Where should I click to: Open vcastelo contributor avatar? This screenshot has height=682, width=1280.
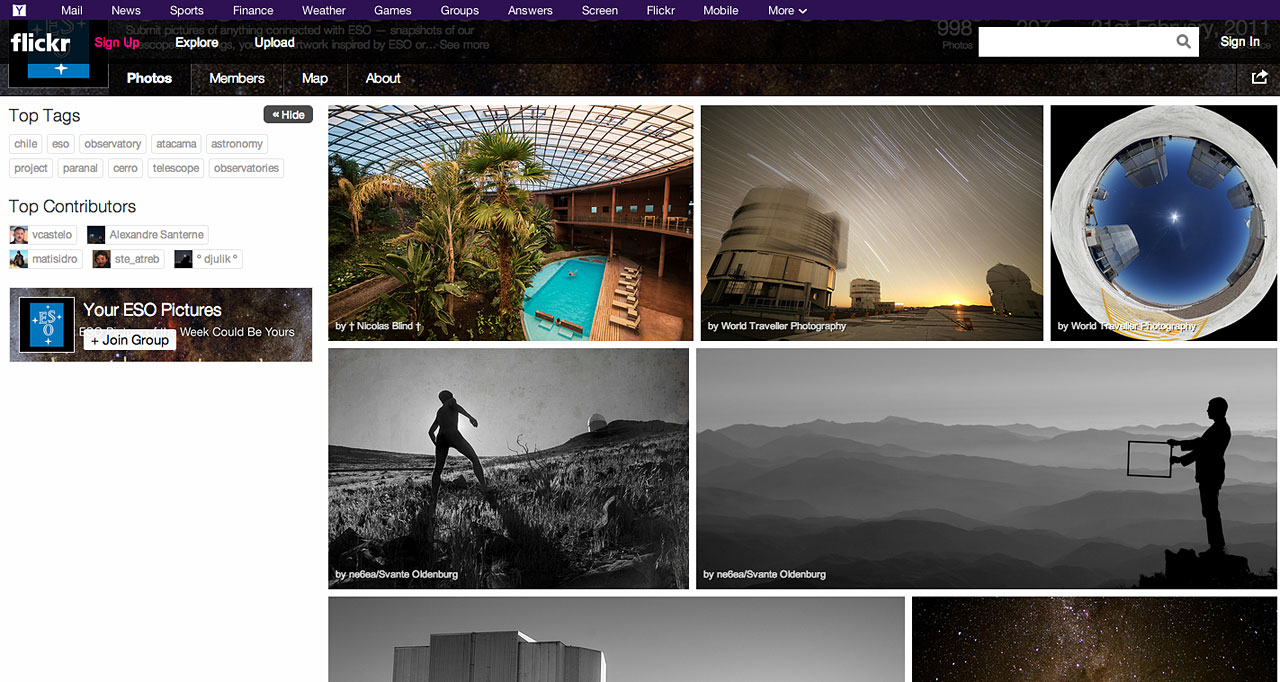(x=18, y=235)
